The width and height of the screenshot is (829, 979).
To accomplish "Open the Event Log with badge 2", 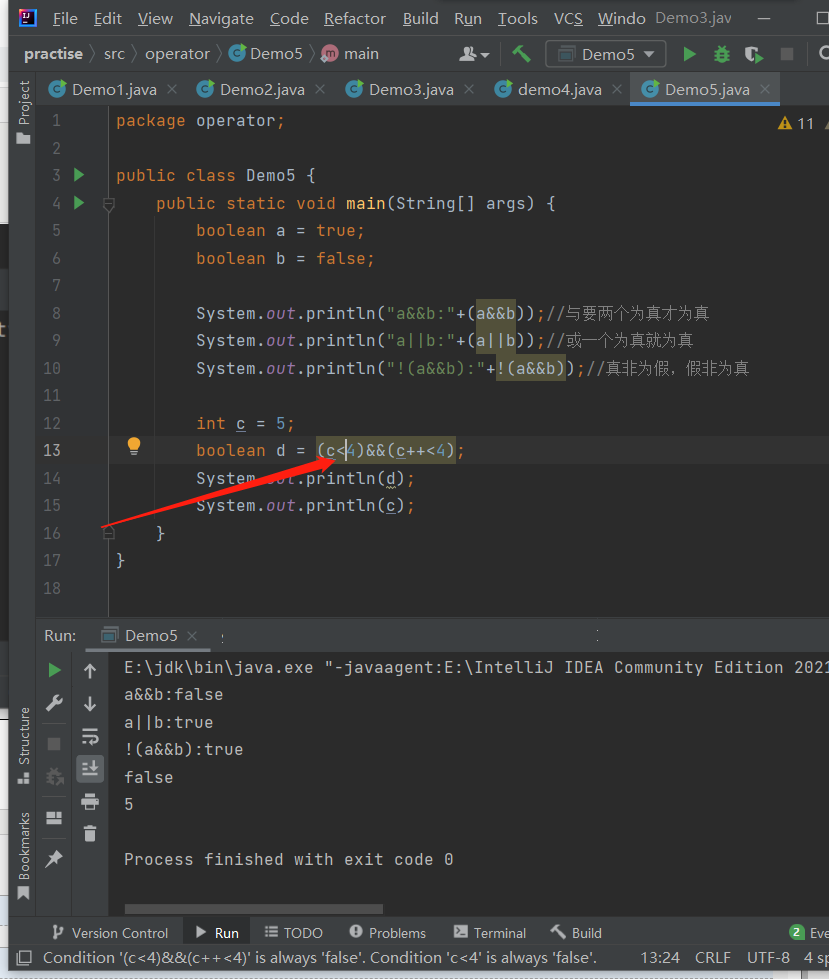I will 808,933.
